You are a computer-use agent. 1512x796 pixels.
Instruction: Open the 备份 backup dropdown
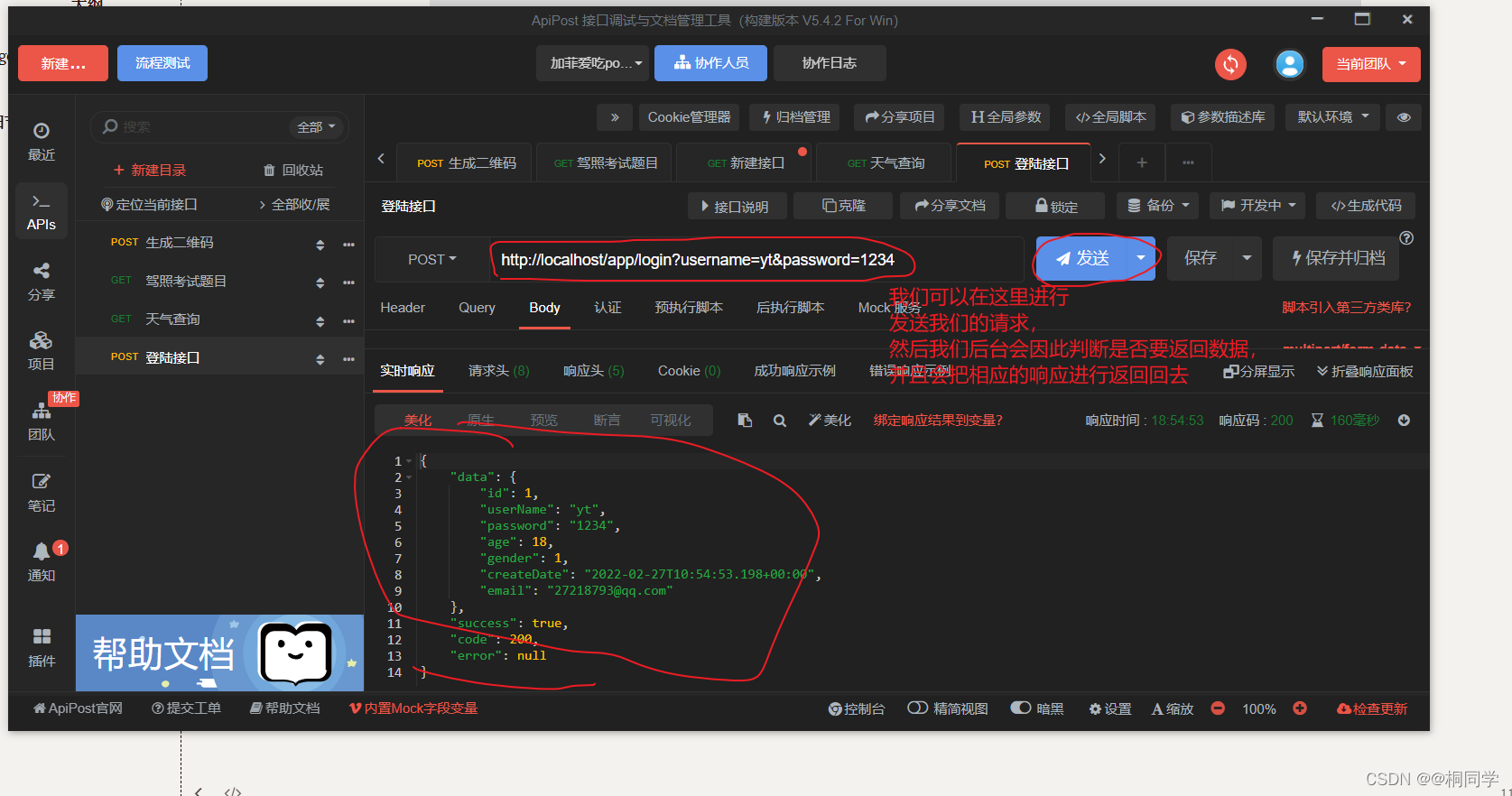click(1158, 206)
